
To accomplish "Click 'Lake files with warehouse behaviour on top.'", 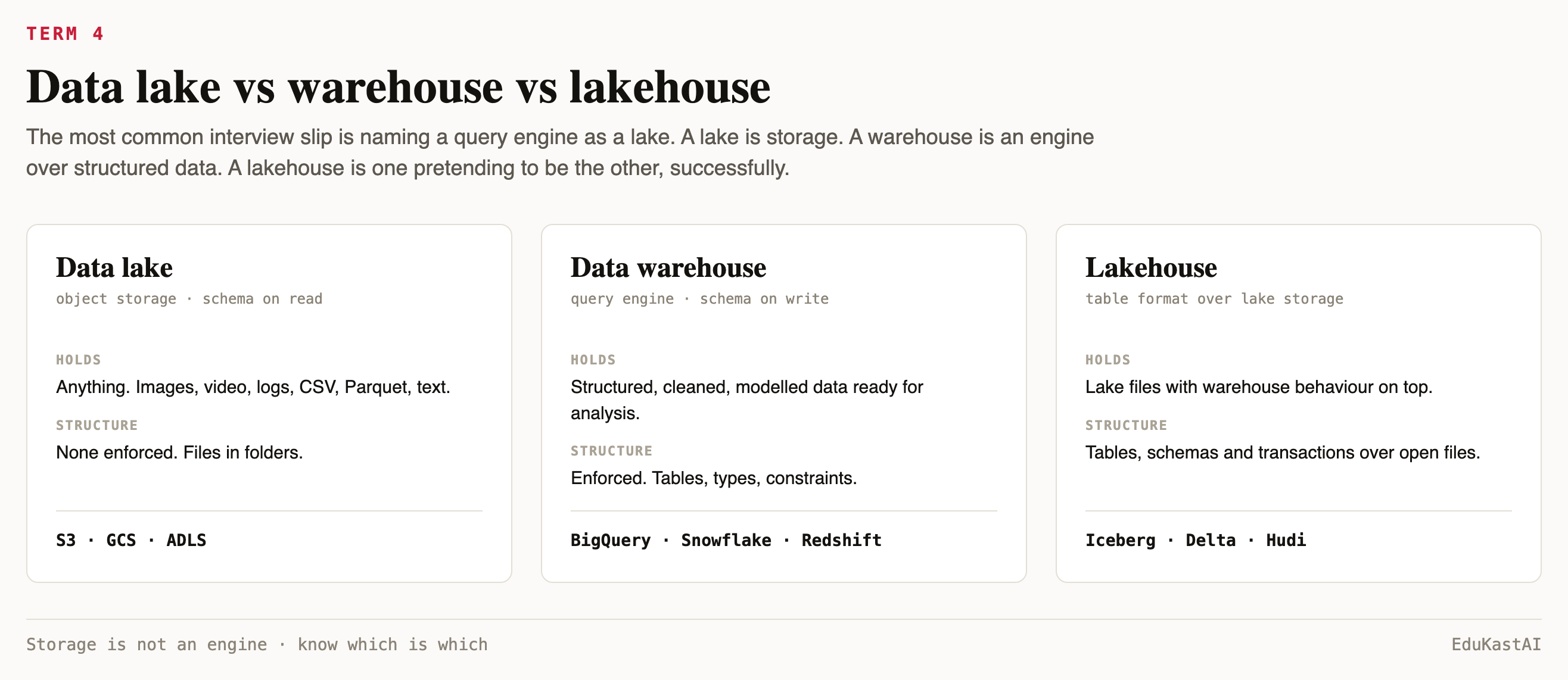I will [x=1259, y=387].
